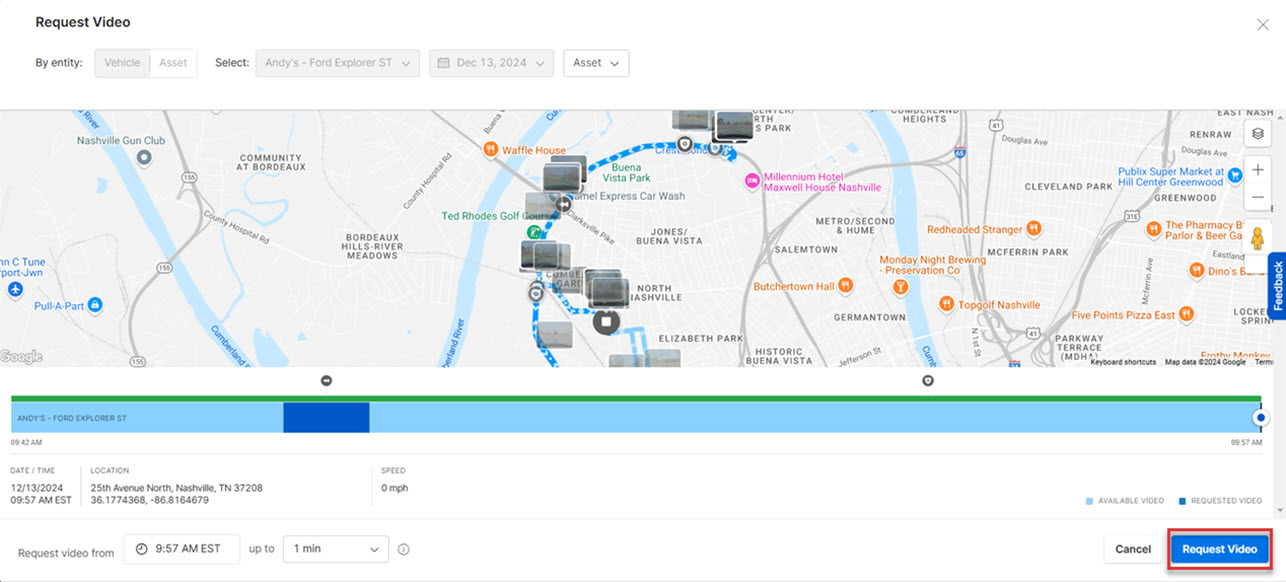Open the Andy's - Ford Explorer ST selector
The width and height of the screenshot is (1286, 582).
pos(337,62)
